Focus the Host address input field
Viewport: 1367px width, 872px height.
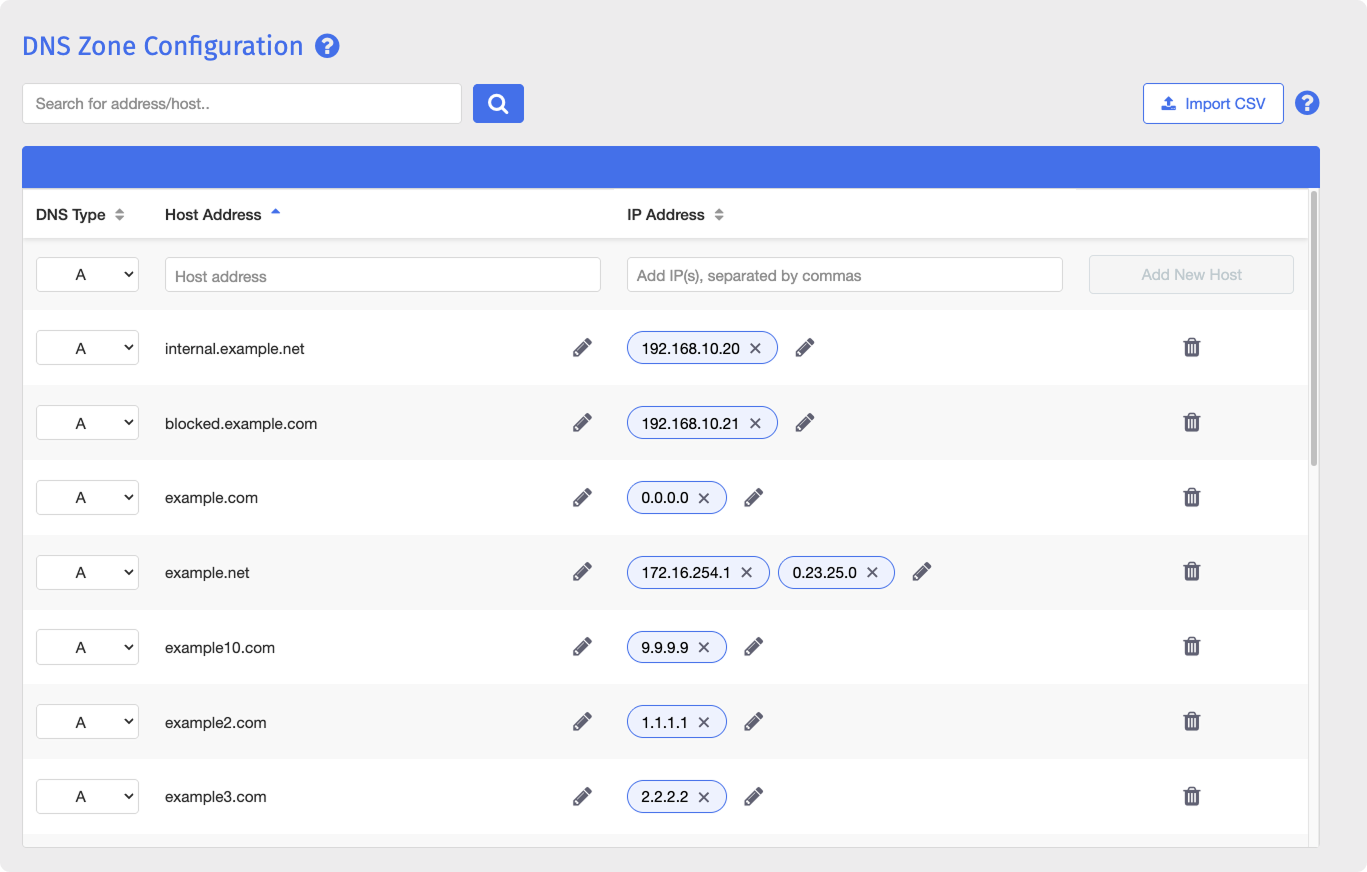(x=383, y=275)
